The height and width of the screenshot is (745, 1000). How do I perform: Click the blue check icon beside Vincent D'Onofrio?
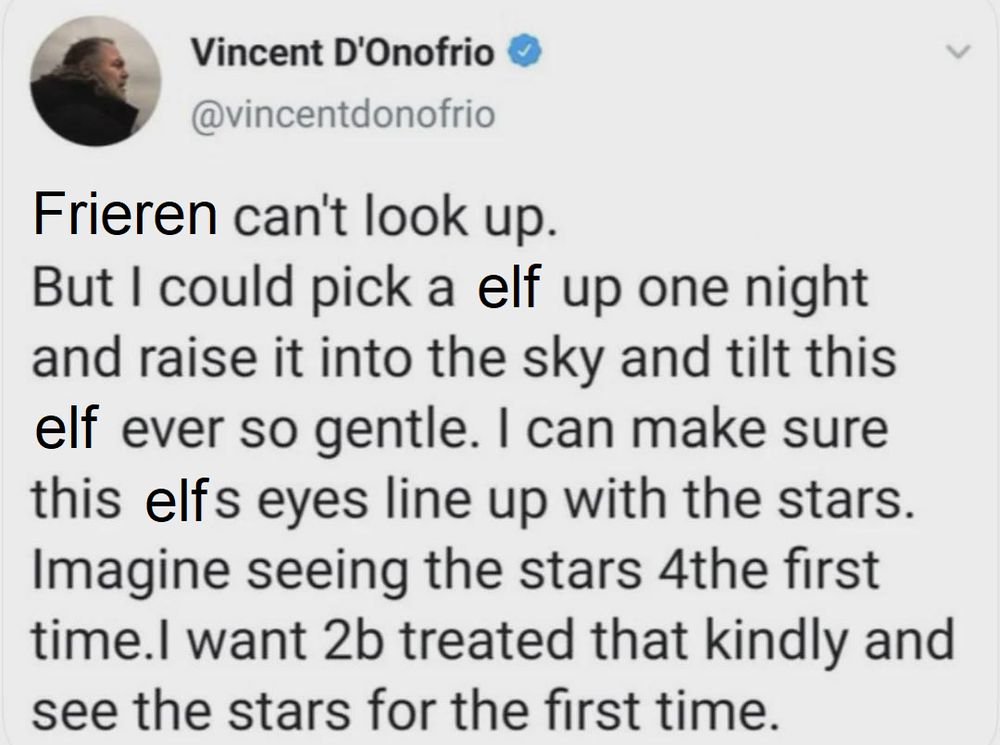526,52
